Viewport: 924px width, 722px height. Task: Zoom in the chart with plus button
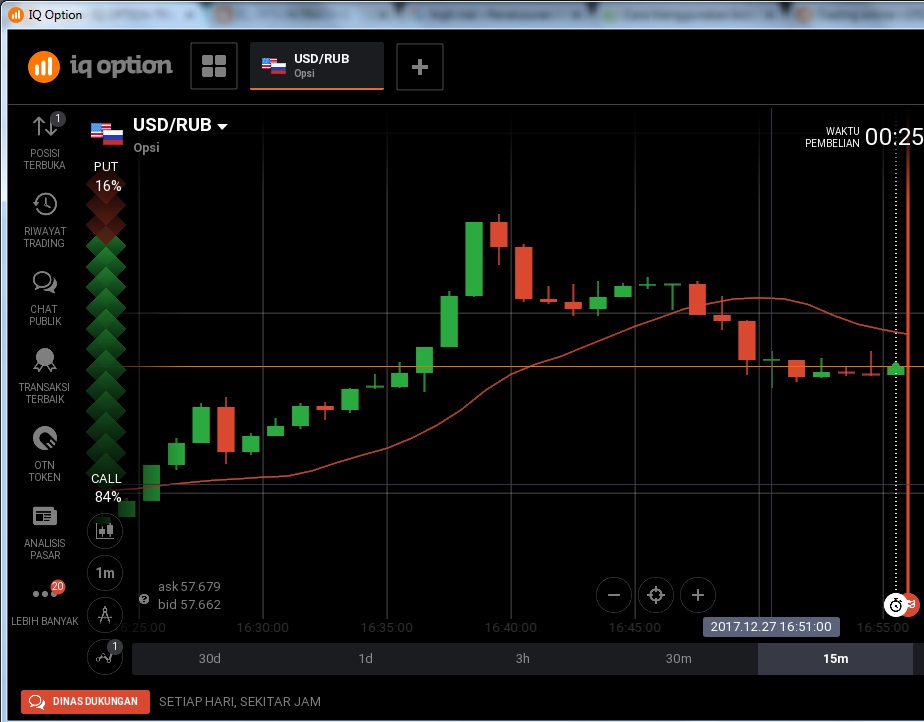click(x=698, y=595)
